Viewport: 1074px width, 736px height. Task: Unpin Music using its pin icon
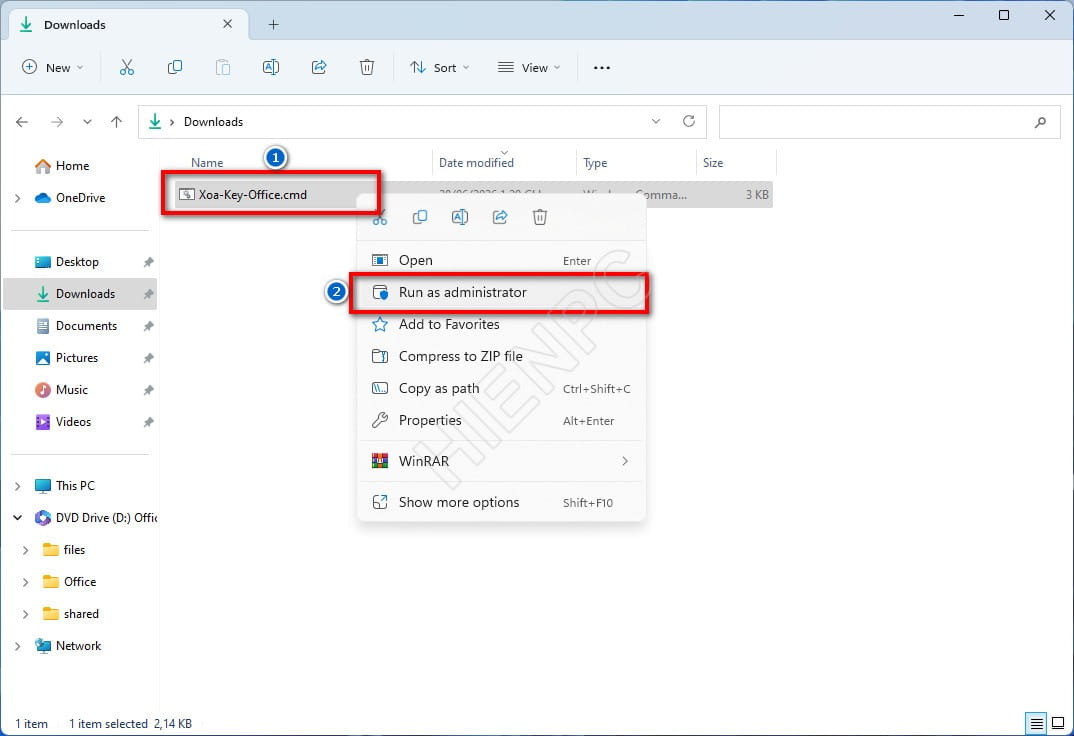148,390
